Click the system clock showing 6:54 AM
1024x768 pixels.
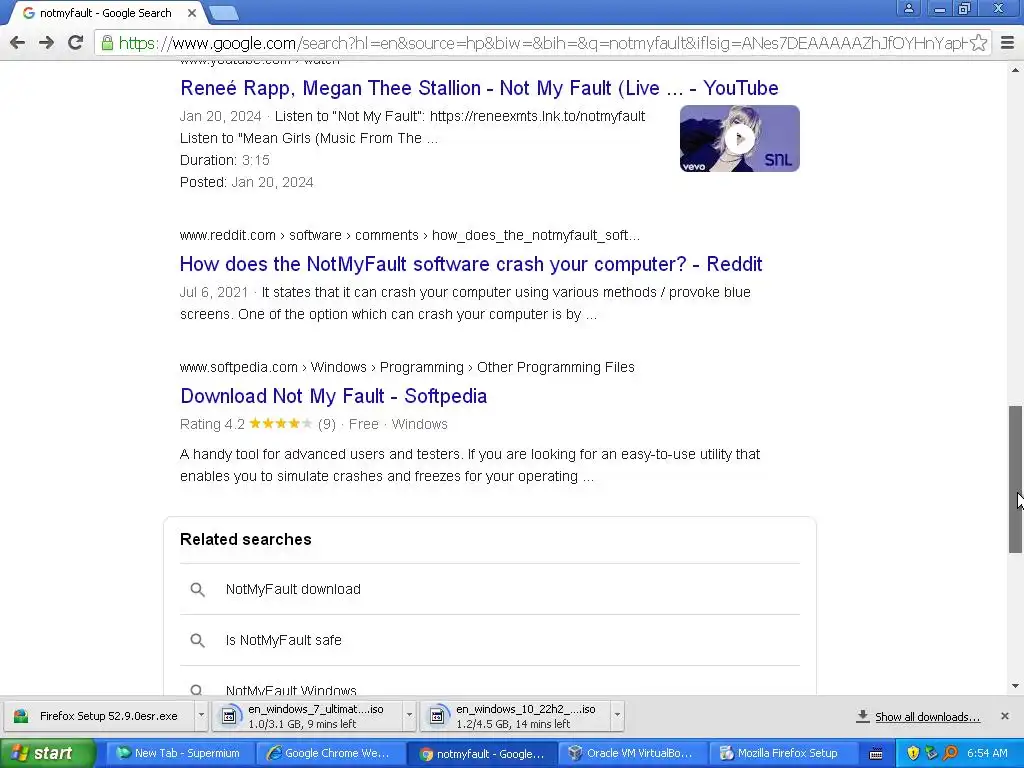point(987,753)
